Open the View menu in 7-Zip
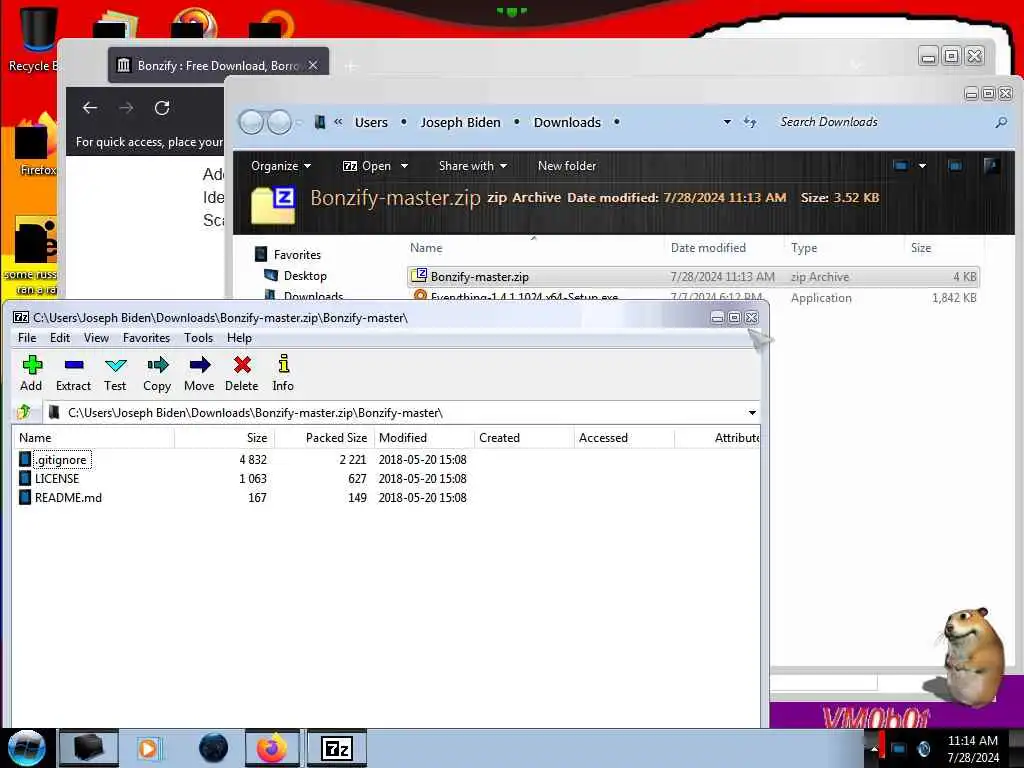Image resolution: width=1024 pixels, height=768 pixels. pos(96,338)
